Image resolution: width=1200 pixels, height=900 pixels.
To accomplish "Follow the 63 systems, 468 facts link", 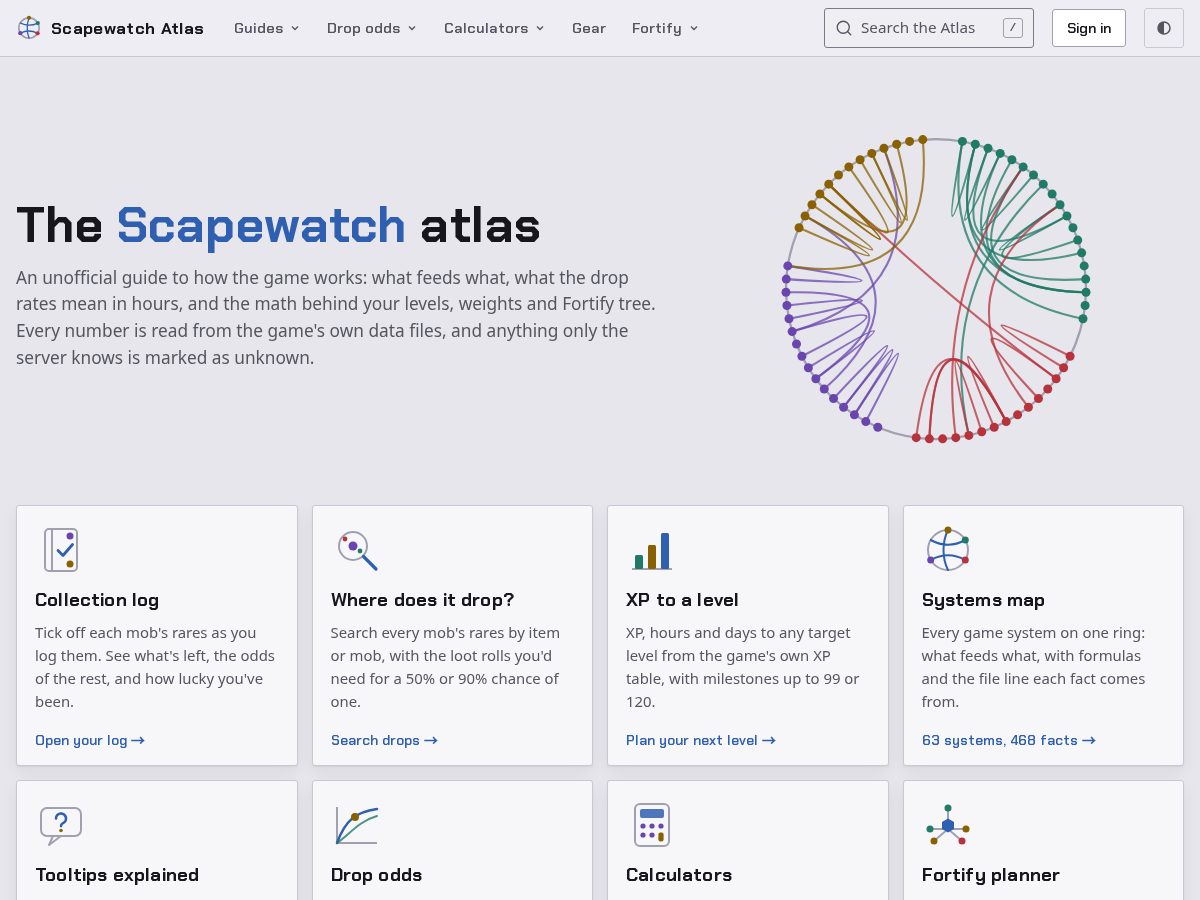I will (x=1009, y=740).
